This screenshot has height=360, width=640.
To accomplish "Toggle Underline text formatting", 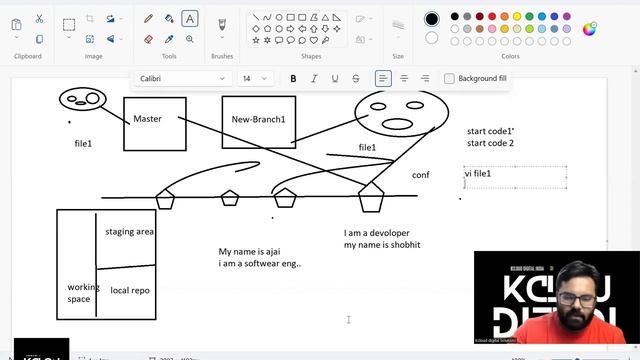I will click(x=335, y=78).
